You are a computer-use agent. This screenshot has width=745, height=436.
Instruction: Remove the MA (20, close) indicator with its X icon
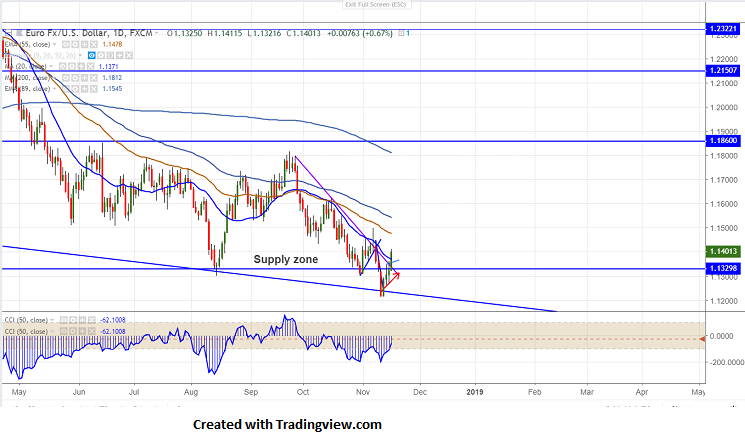[90, 66]
